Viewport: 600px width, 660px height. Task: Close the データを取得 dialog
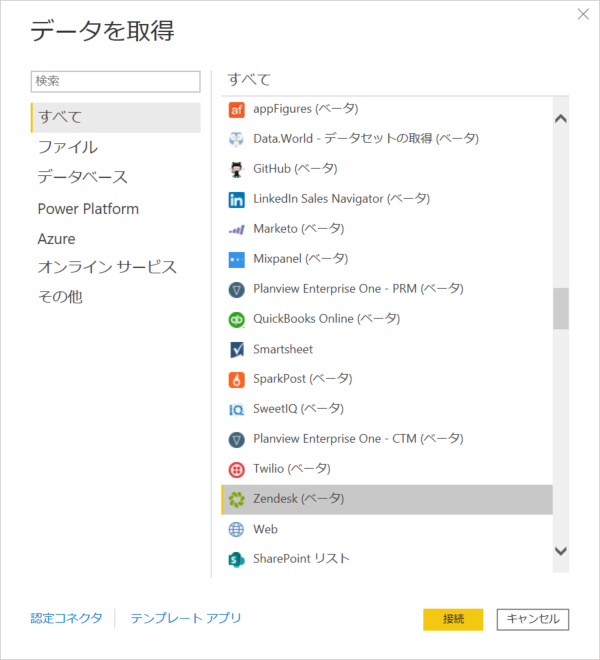point(583,14)
